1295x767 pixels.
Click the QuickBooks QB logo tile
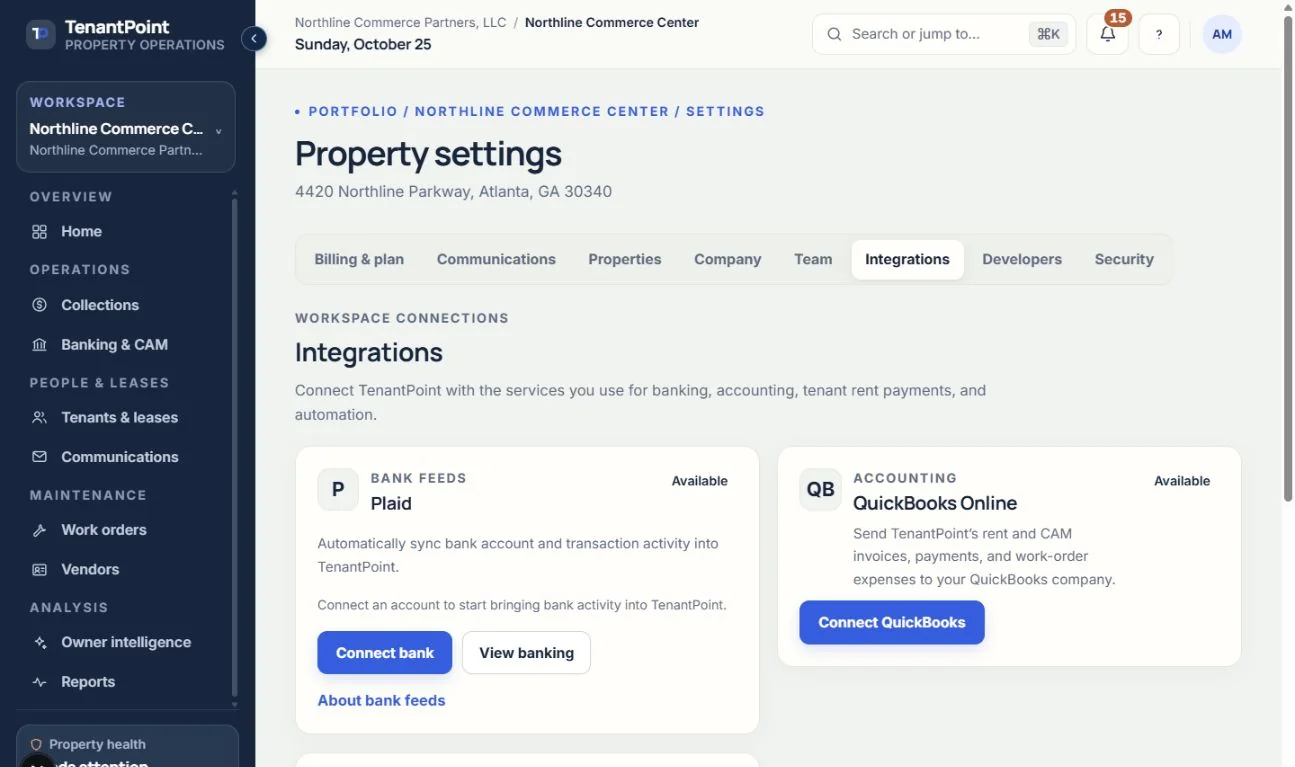821,490
